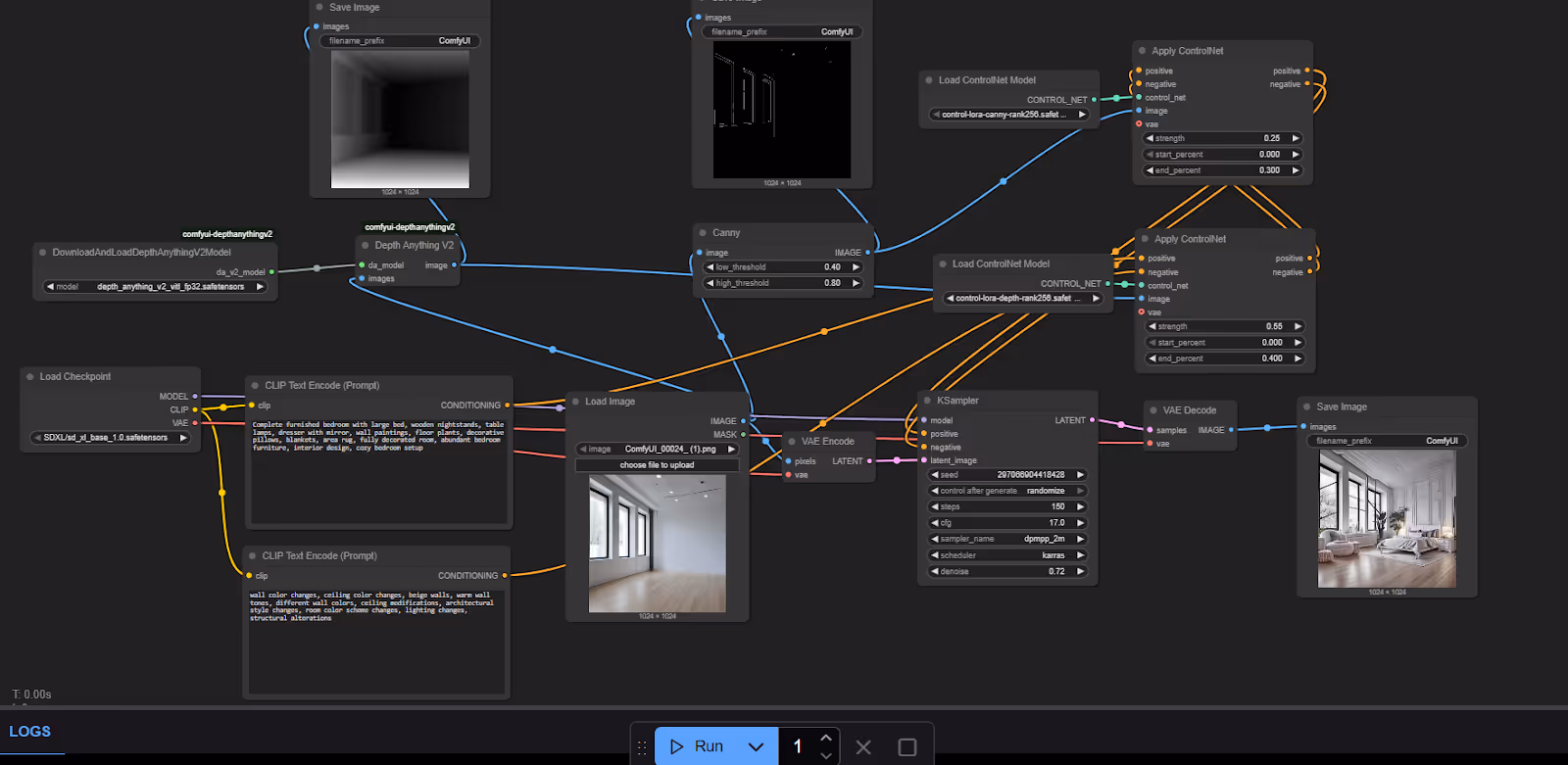Open the SDXL/sd_xl_base_1.0.safetensors checkpoint selector

pyautogui.click(x=110, y=438)
